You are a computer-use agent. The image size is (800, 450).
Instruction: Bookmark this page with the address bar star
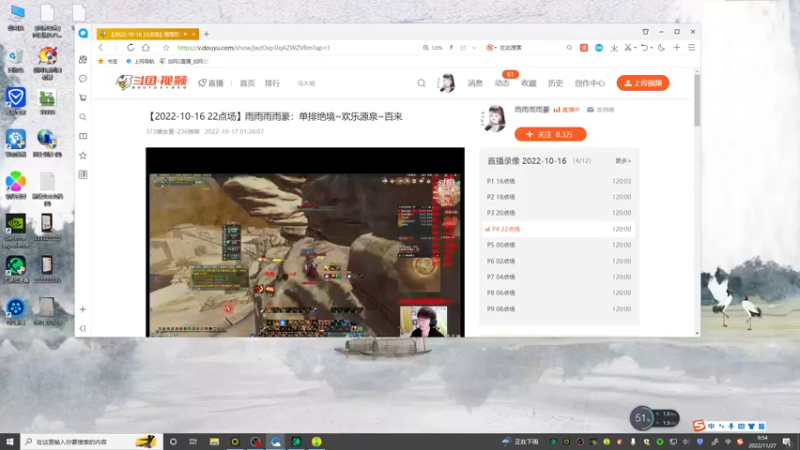[x=166, y=47]
